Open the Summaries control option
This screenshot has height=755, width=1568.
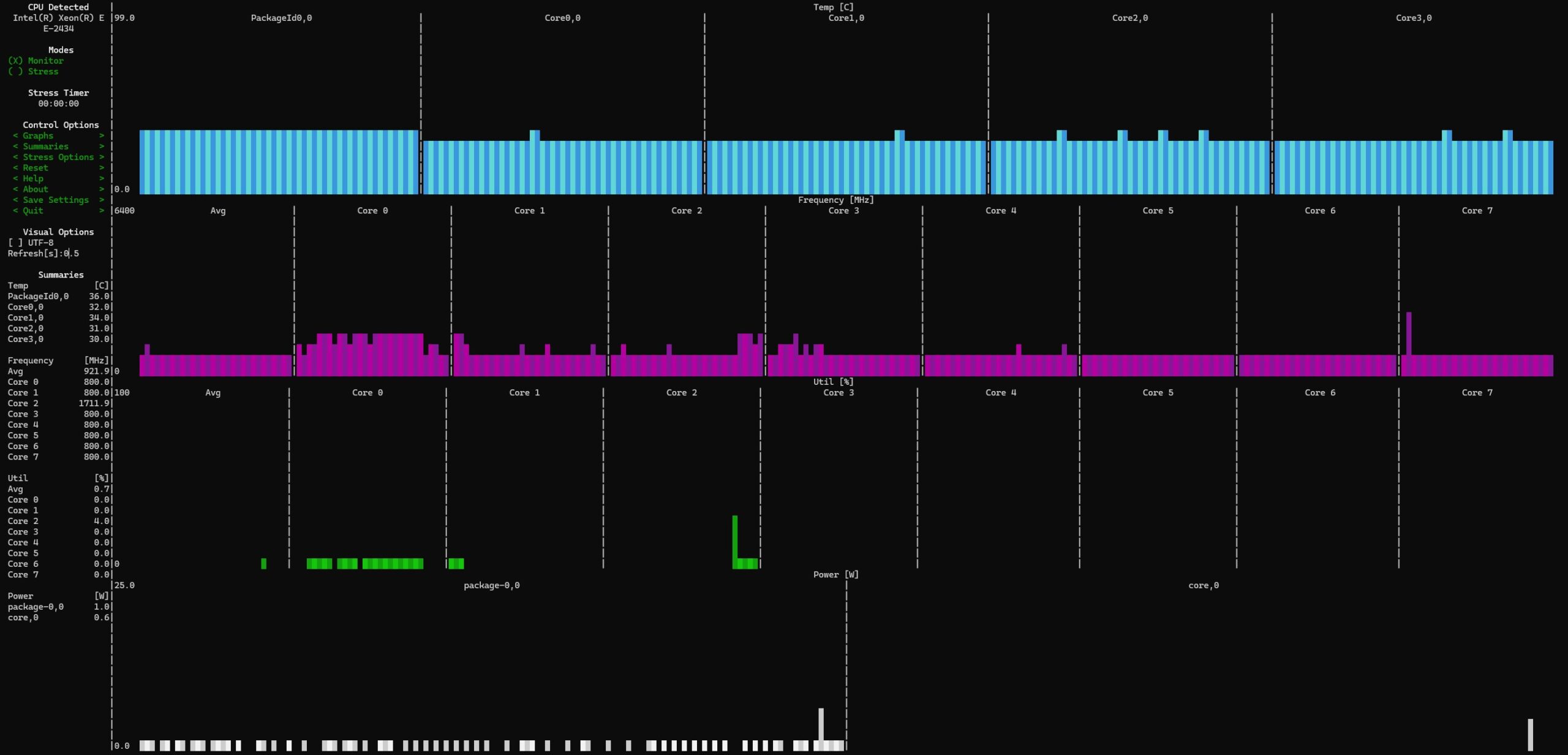coord(45,146)
